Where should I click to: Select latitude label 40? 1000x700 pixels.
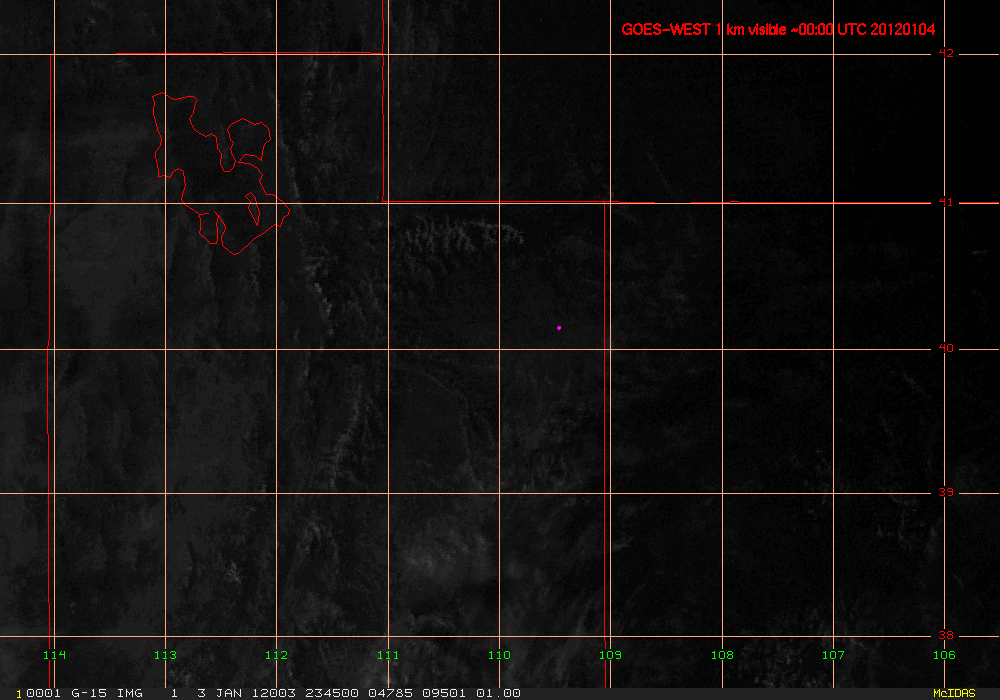[x=946, y=348]
